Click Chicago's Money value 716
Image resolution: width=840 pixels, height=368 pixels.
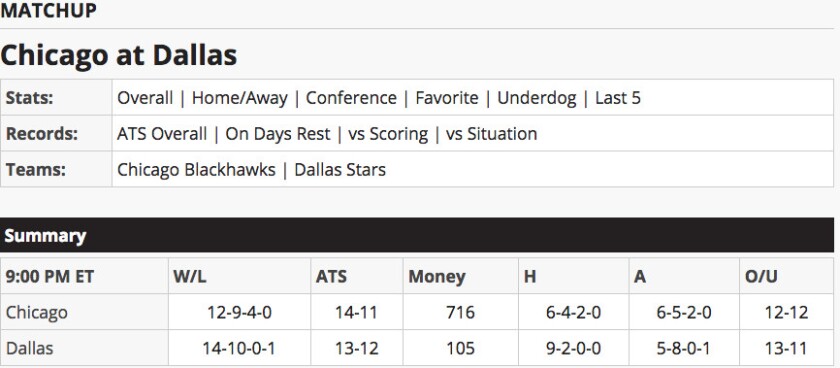tap(460, 312)
